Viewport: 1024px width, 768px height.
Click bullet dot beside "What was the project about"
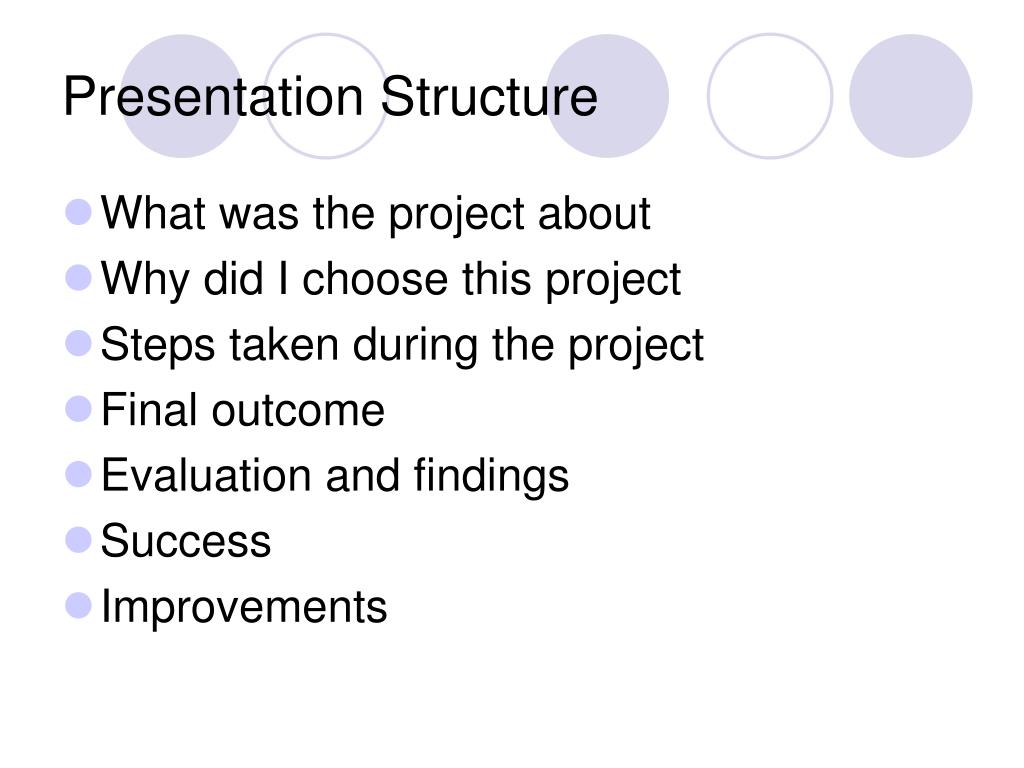click(x=78, y=213)
